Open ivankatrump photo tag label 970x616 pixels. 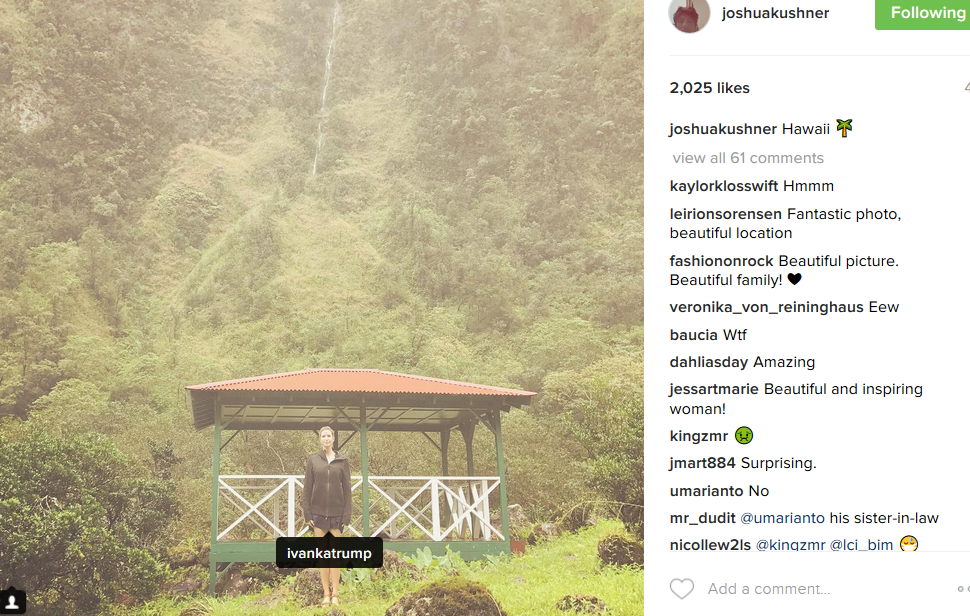[x=329, y=553]
